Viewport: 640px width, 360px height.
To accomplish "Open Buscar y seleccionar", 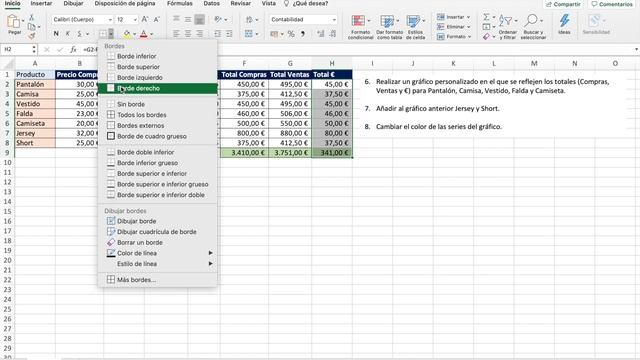I will point(533,27).
